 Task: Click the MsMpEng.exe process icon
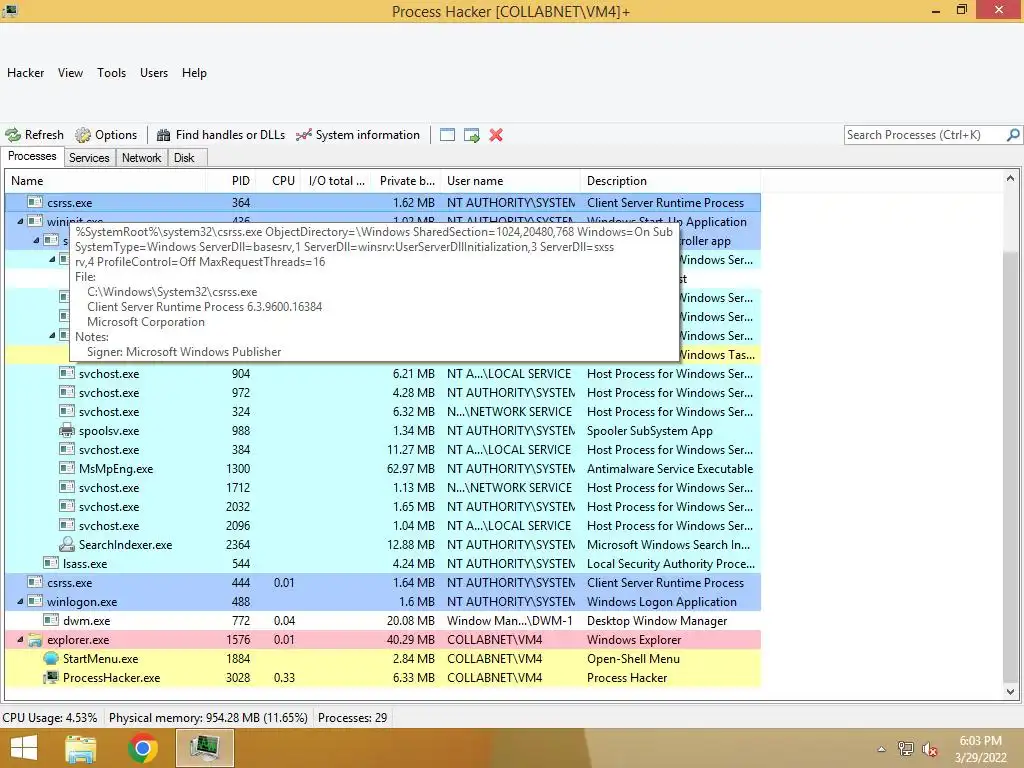(67, 468)
